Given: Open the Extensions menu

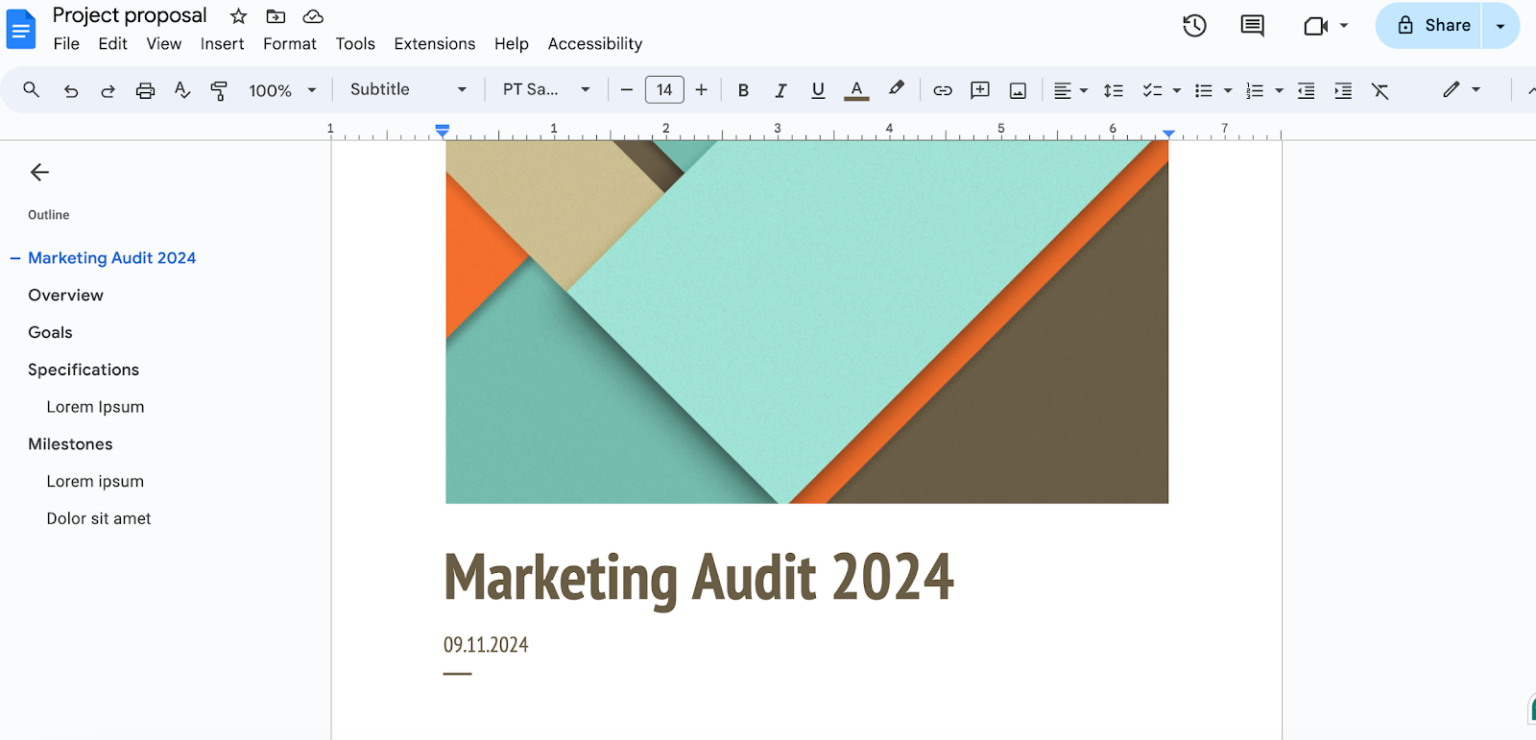Looking at the screenshot, I should pyautogui.click(x=434, y=43).
